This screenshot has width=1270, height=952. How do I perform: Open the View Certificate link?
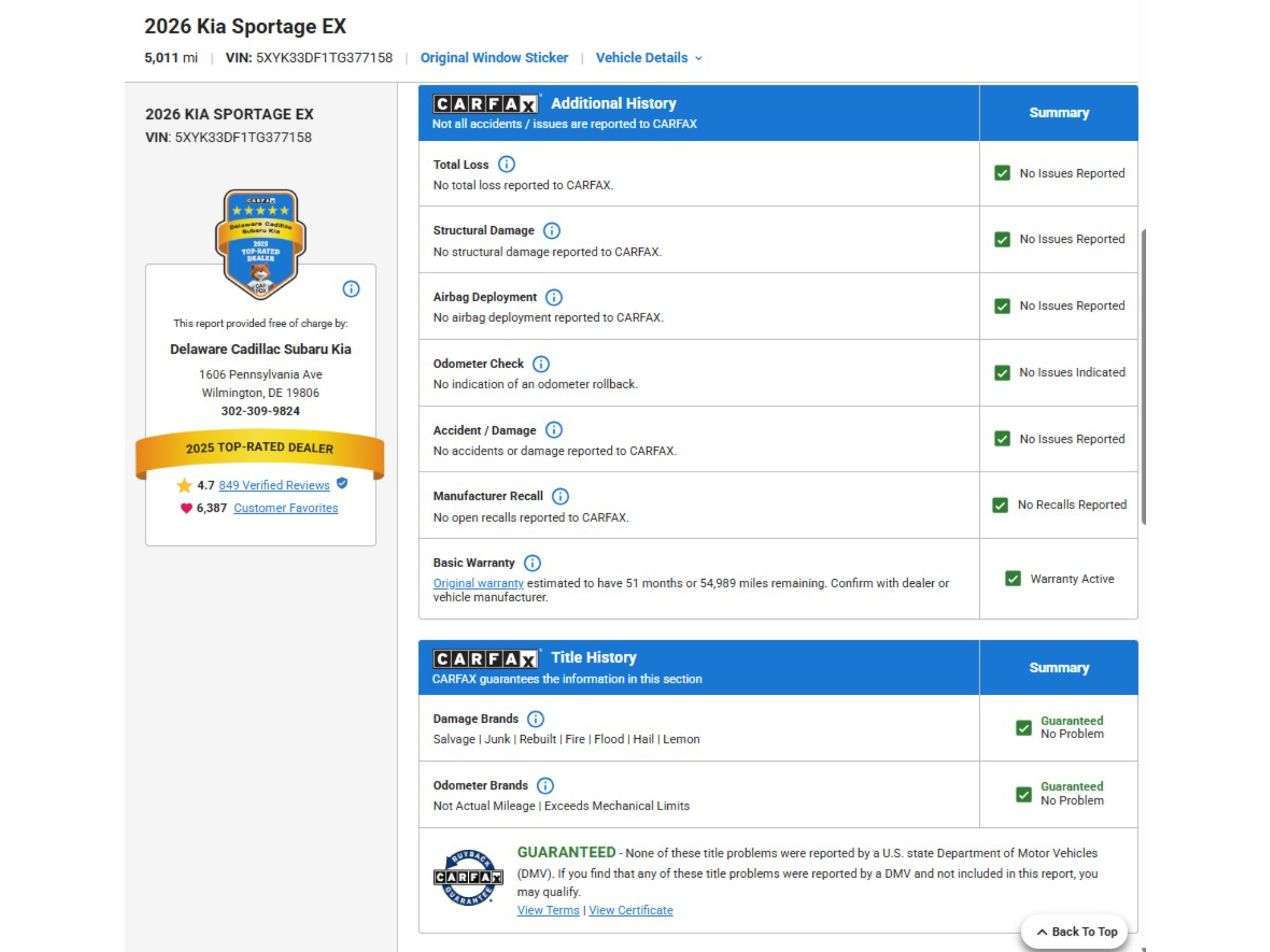(x=631, y=910)
